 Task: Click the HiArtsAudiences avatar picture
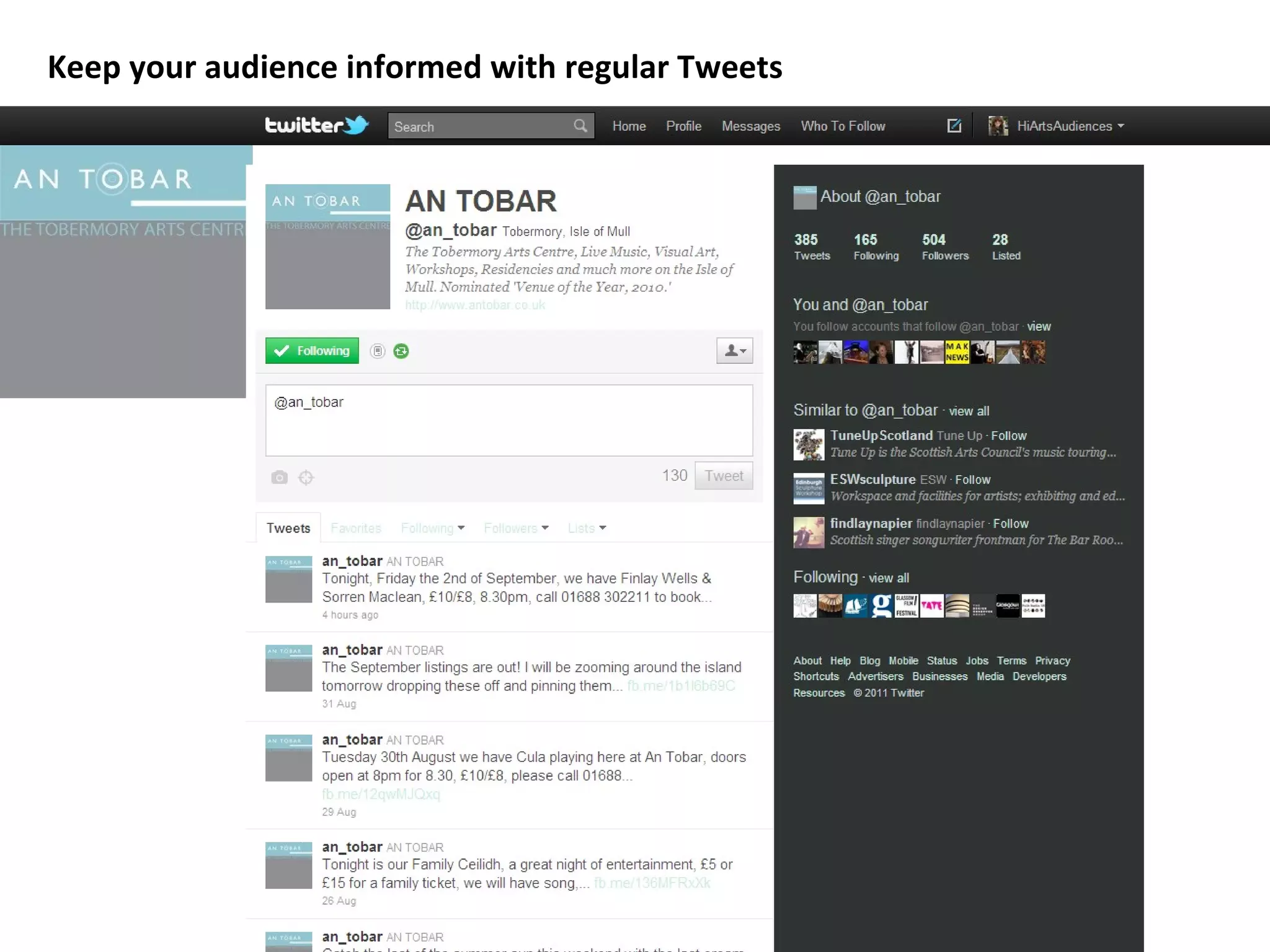click(x=998, y=126)
